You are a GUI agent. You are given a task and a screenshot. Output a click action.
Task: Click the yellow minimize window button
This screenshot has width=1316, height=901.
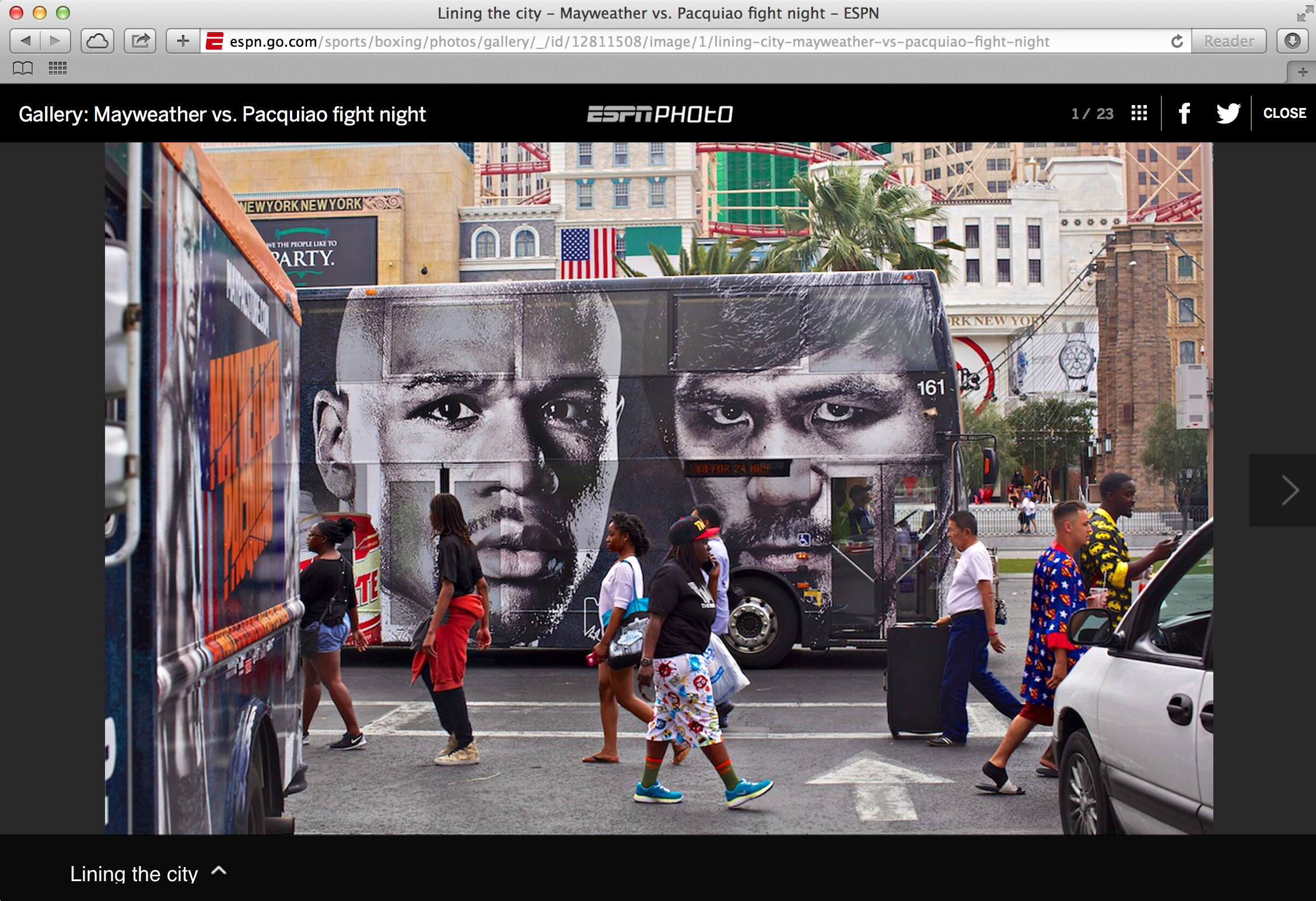coord(40,13)
